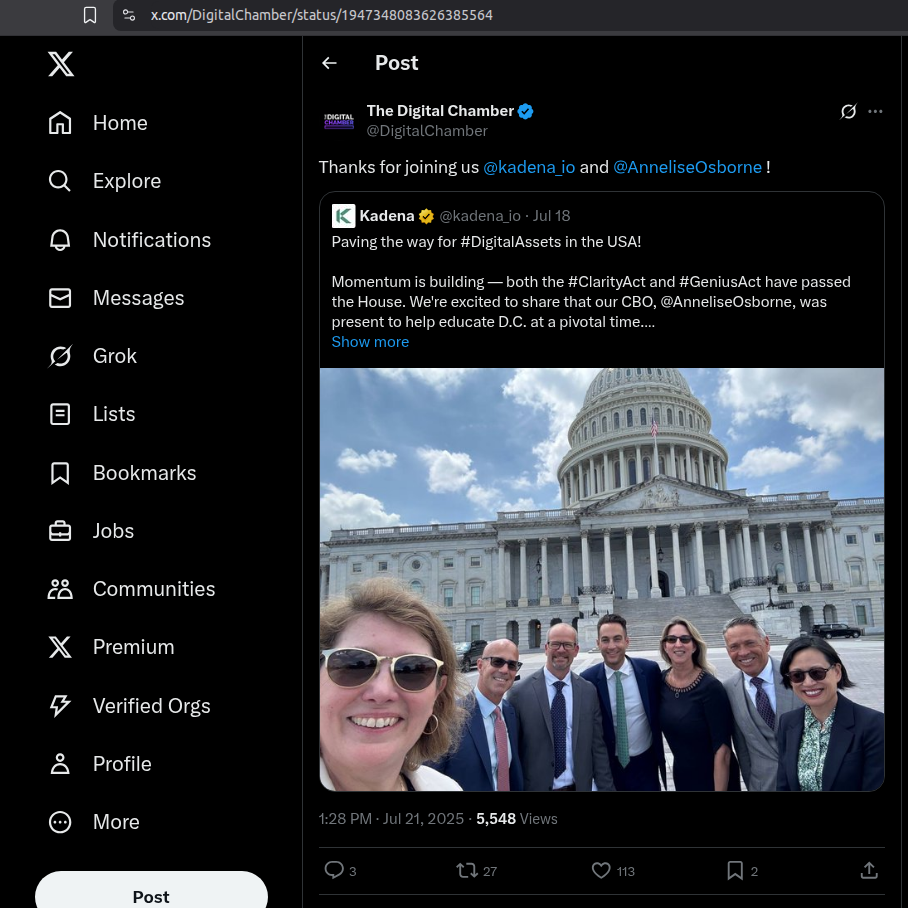Click the Jobs briefcase icon

[60, 530]
